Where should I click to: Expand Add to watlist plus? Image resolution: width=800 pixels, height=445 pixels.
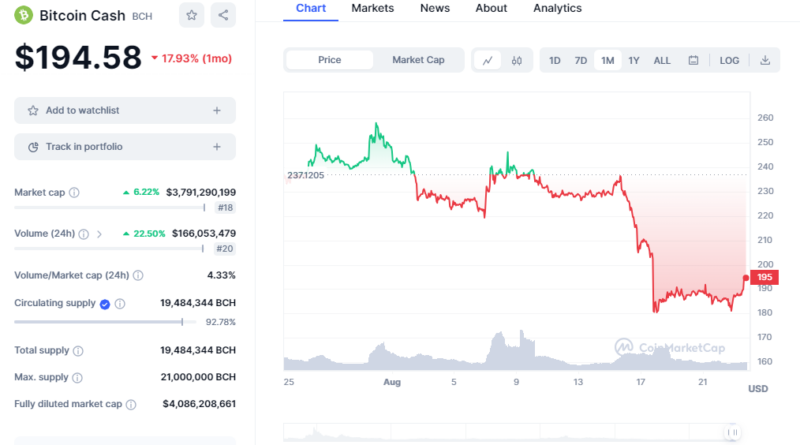click(217, 110)
